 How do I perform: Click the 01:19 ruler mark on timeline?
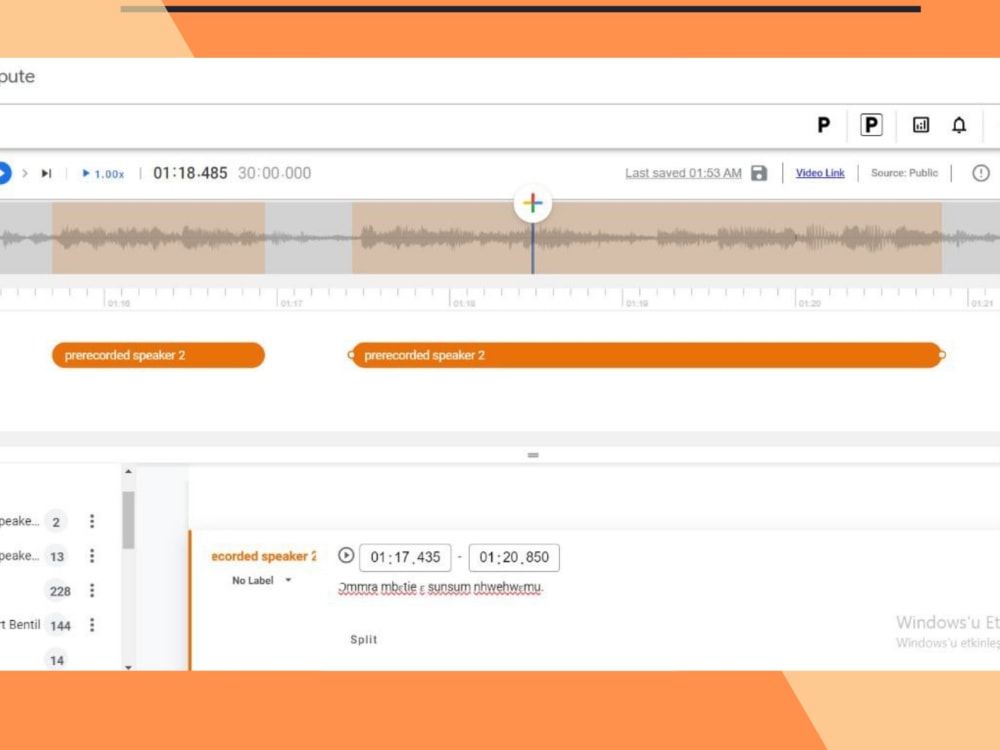(636, 303)
